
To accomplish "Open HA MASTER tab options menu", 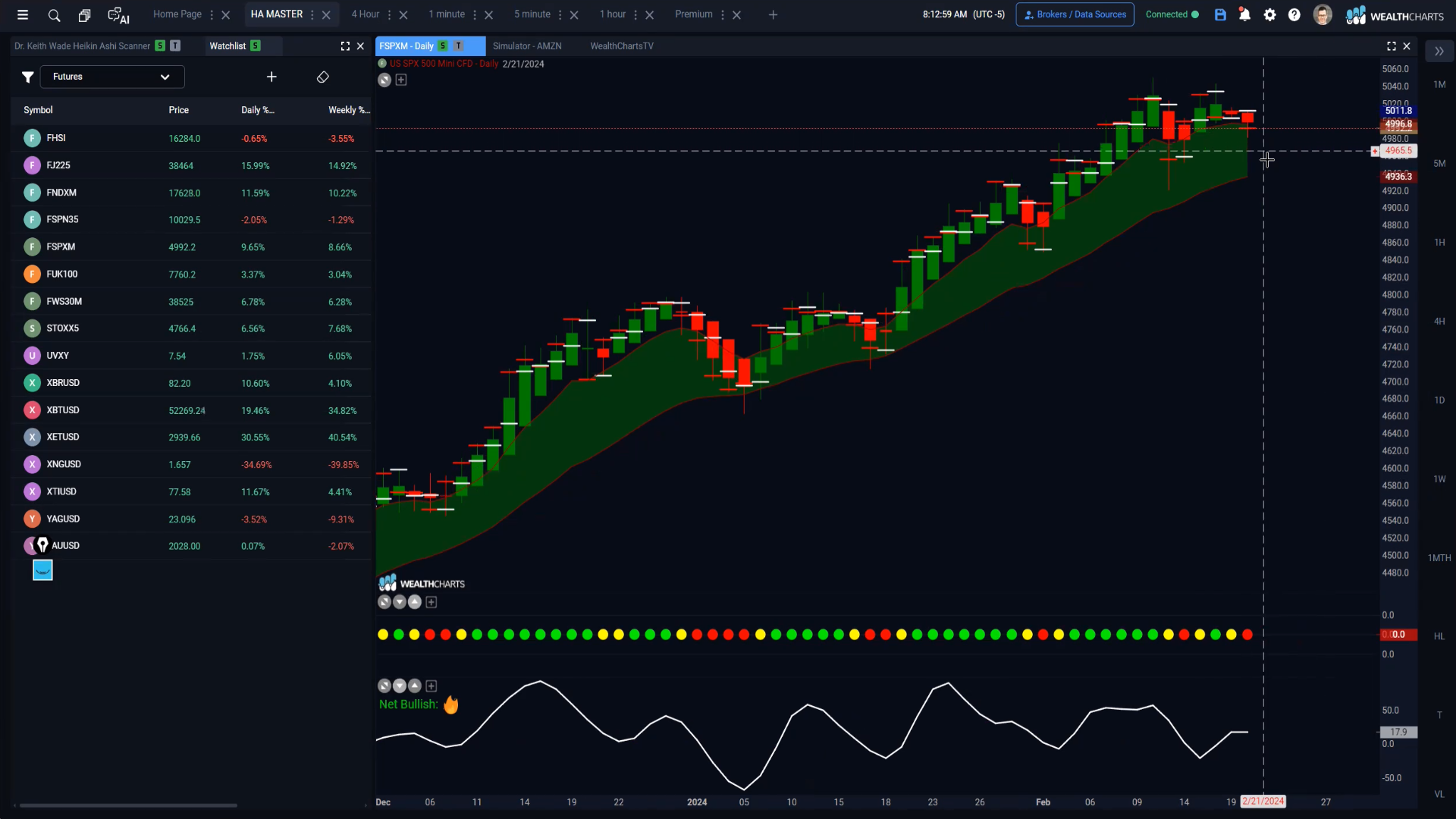I will [312, 15].
